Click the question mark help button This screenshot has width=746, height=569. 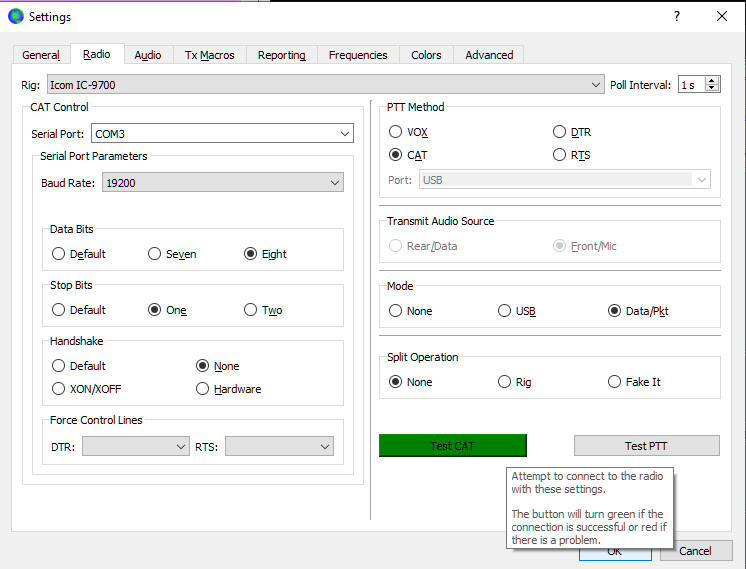click(676, 17)
